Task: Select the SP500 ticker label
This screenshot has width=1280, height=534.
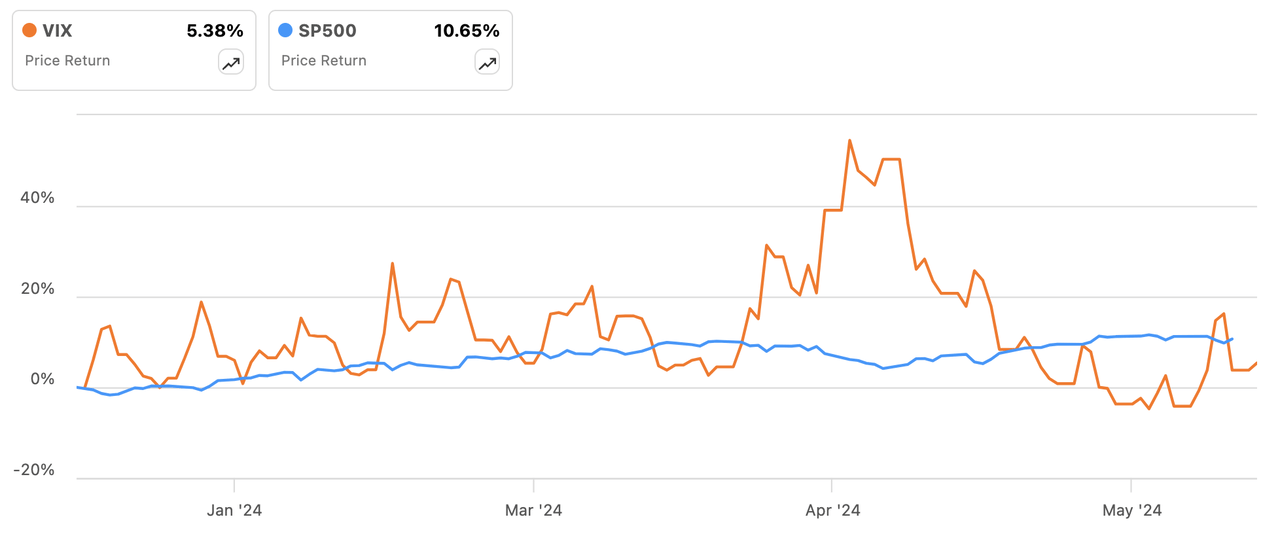Action: 327,31
